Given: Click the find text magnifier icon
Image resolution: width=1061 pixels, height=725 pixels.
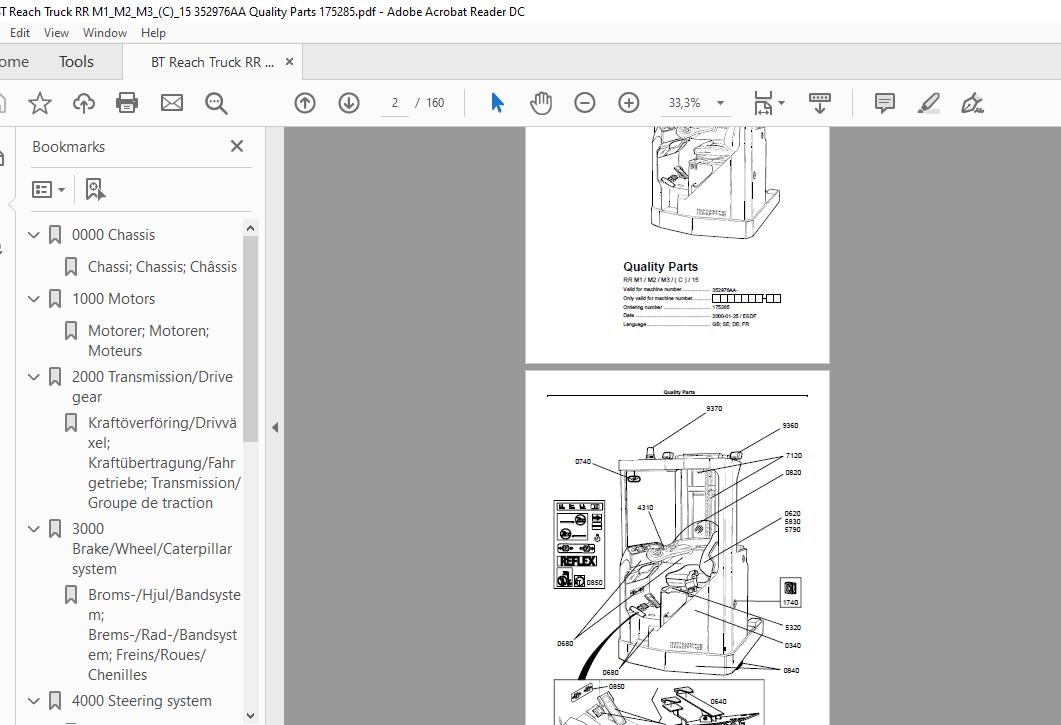Looking at the screenshot, I should [x=216, y=103].
